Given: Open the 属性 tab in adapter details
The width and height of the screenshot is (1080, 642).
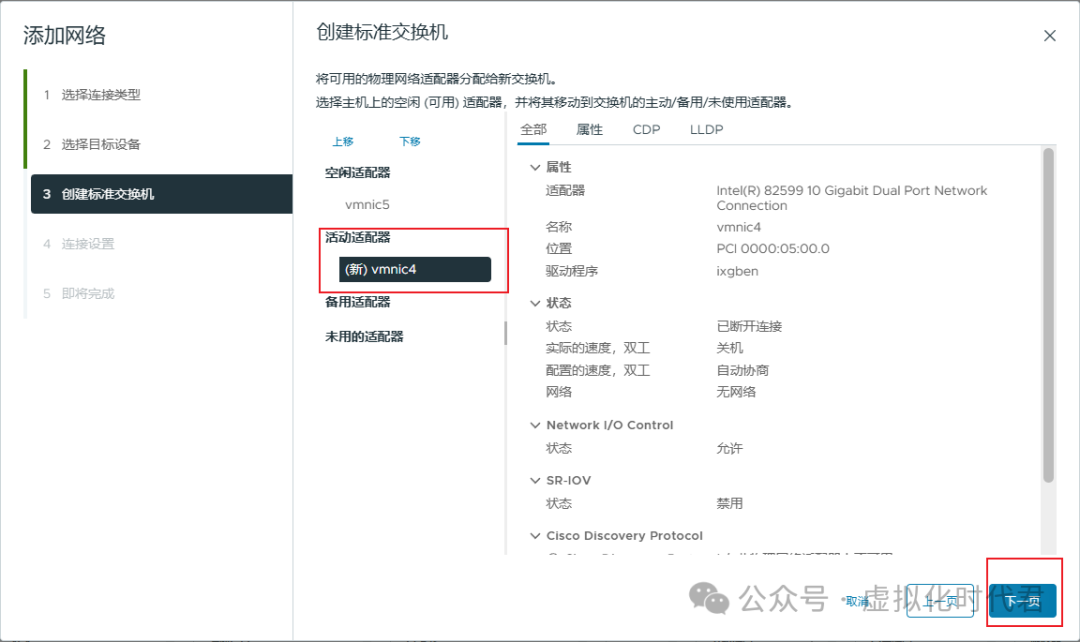Looking at the screenshot, I should point(589,129).
